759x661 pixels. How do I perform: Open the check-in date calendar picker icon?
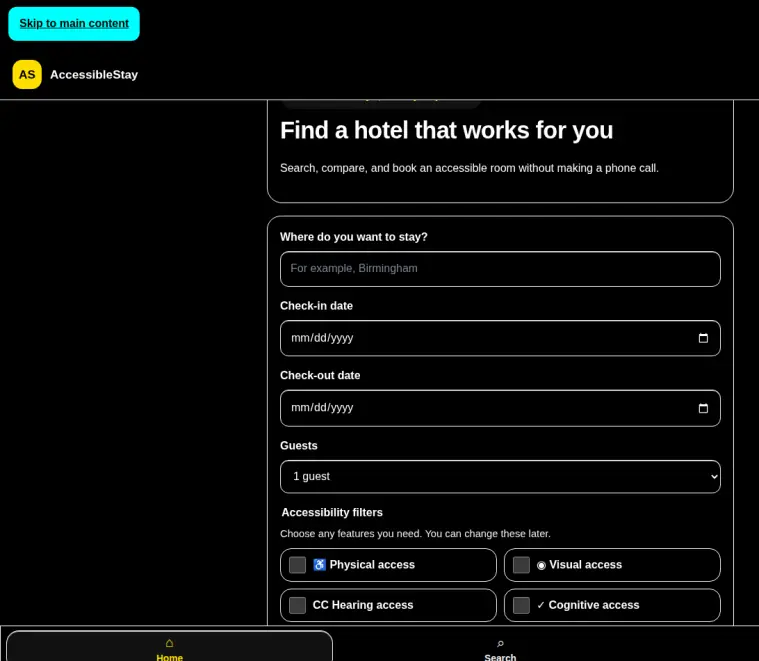coord(703,338)
